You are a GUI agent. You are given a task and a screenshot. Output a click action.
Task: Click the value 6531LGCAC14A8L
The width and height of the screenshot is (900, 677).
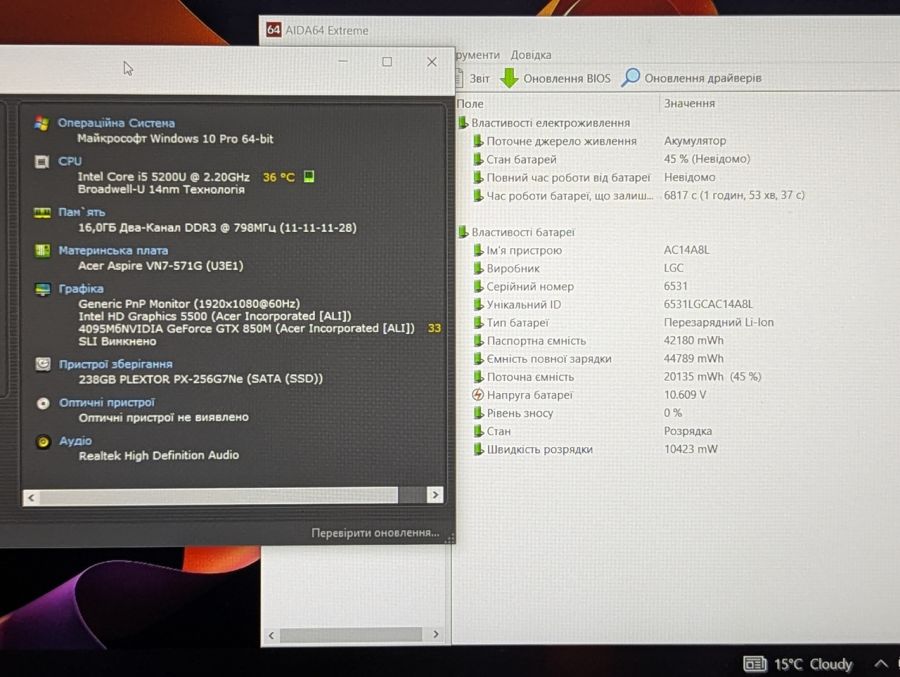[708, 304]
